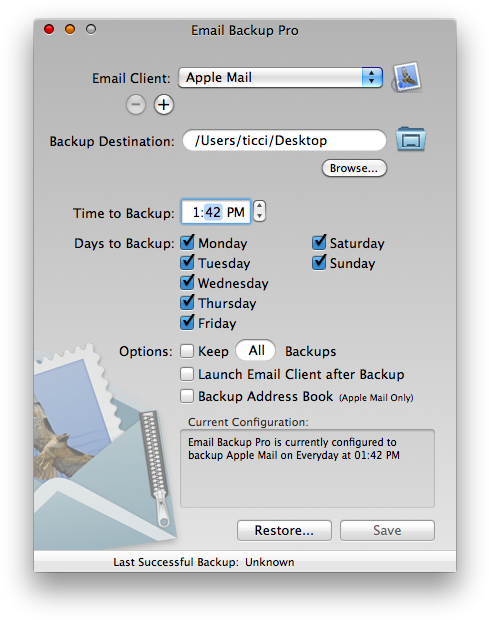Browse for a backup destination
489x620 pixels.
(x=354, y=168)
